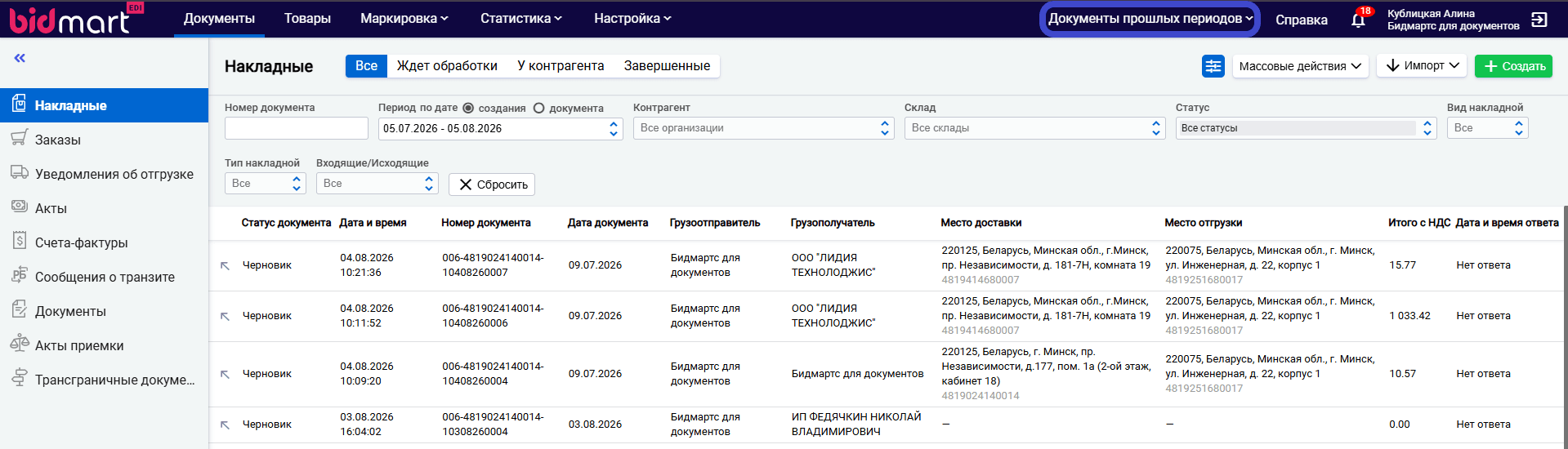This screenshot has height=449, width=1568.
Task: Open Тип накладной dropdown
Action: pyautogui.click(x=266, y=184)
